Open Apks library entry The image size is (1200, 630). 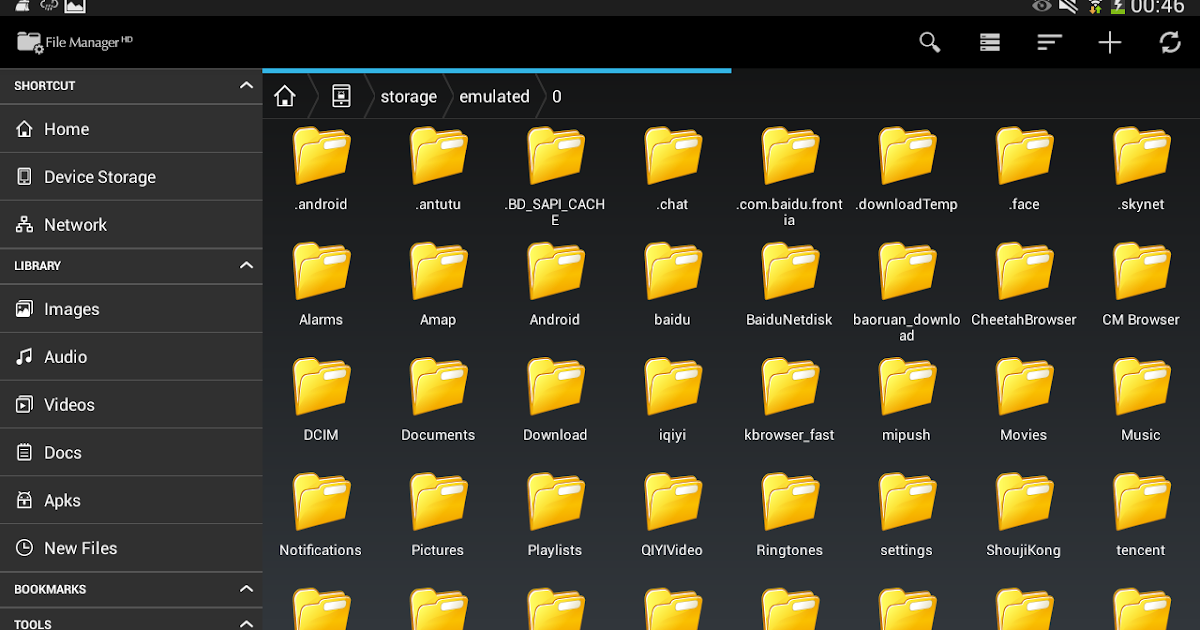[62, 501]
